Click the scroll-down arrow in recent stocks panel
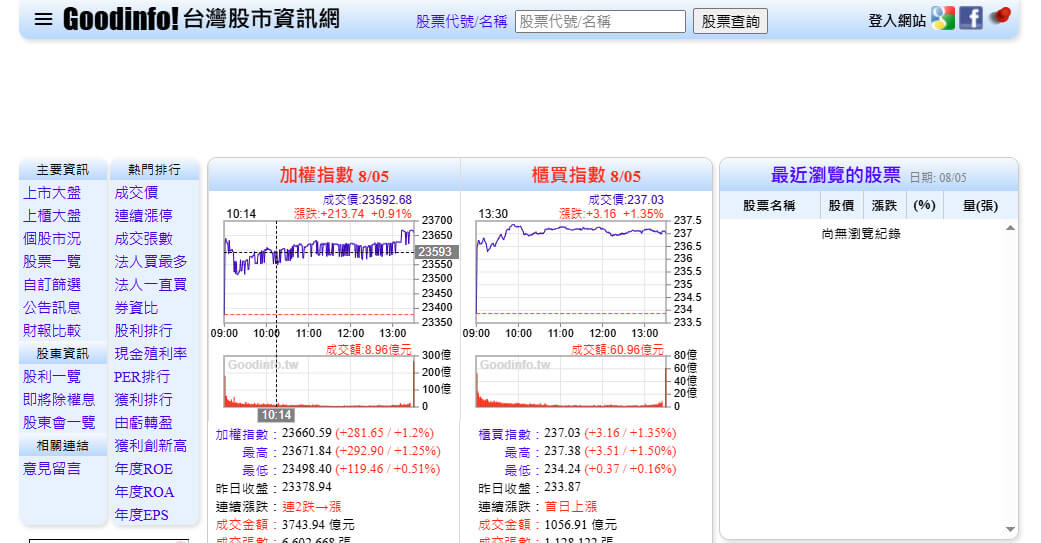 pyautogui.click(x=1010, y=529)
